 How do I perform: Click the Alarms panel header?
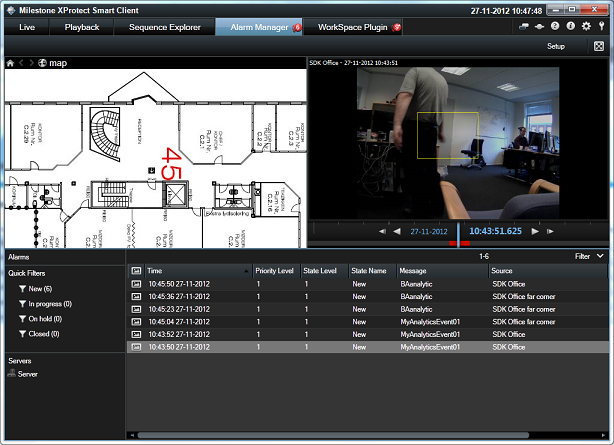19,257
